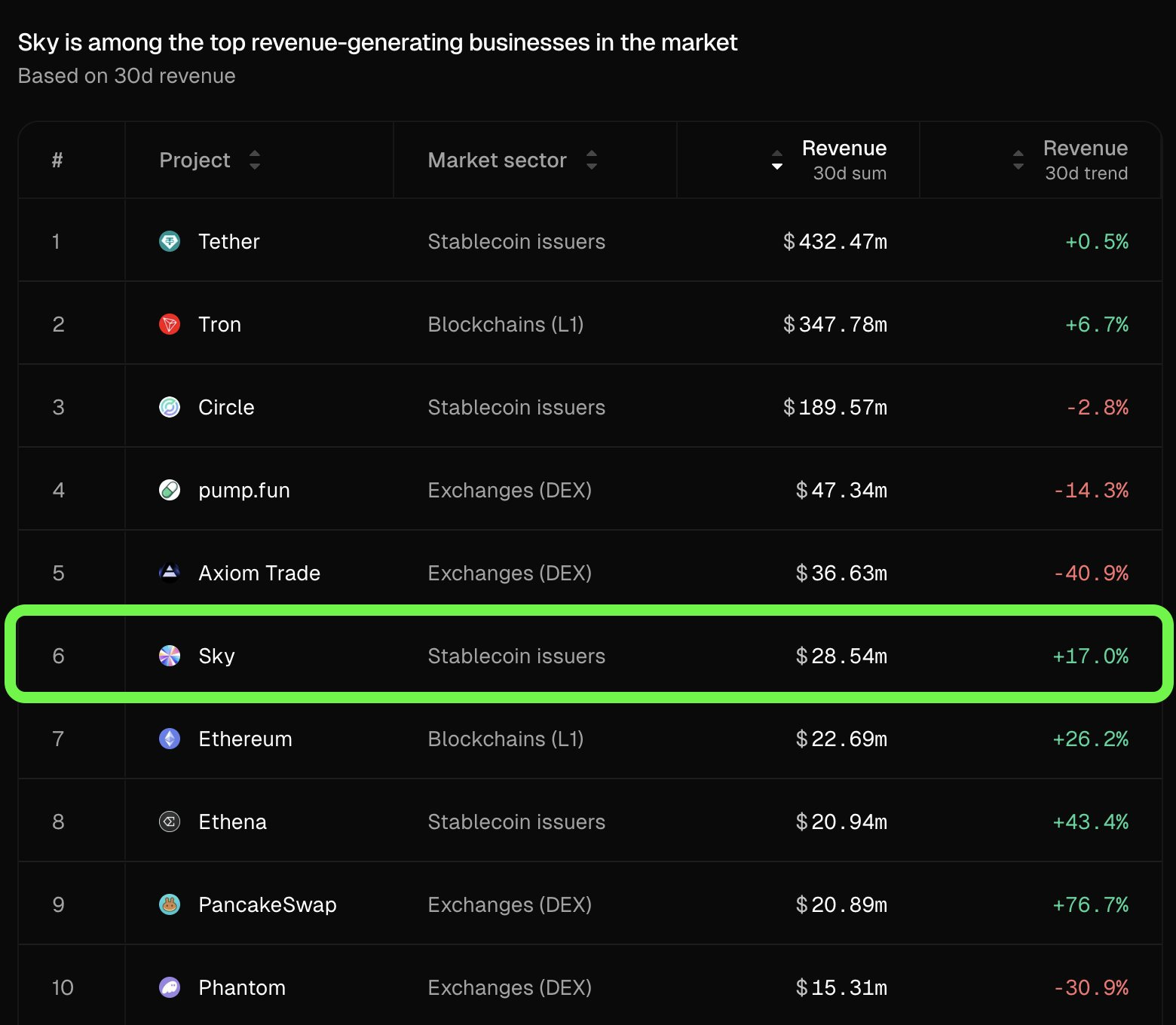Click the Phantom ghost icon

[170, 987]
